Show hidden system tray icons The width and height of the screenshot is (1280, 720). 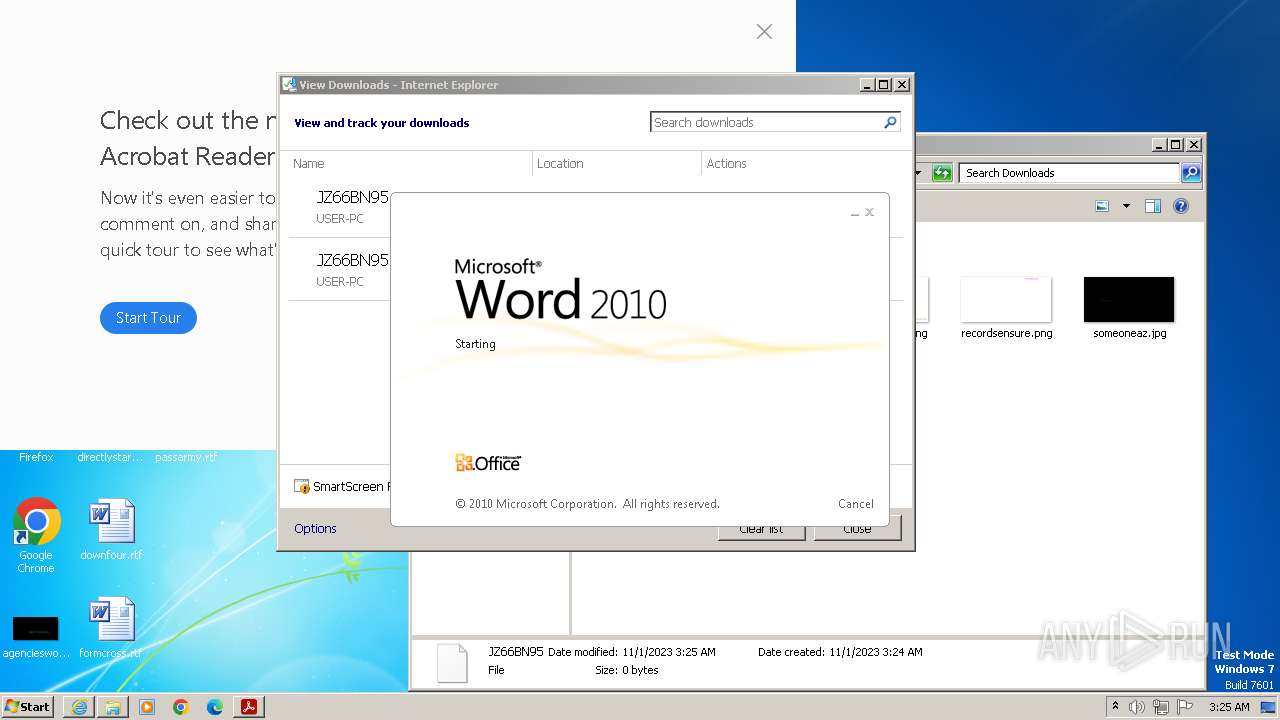(x=1116, y=706)
